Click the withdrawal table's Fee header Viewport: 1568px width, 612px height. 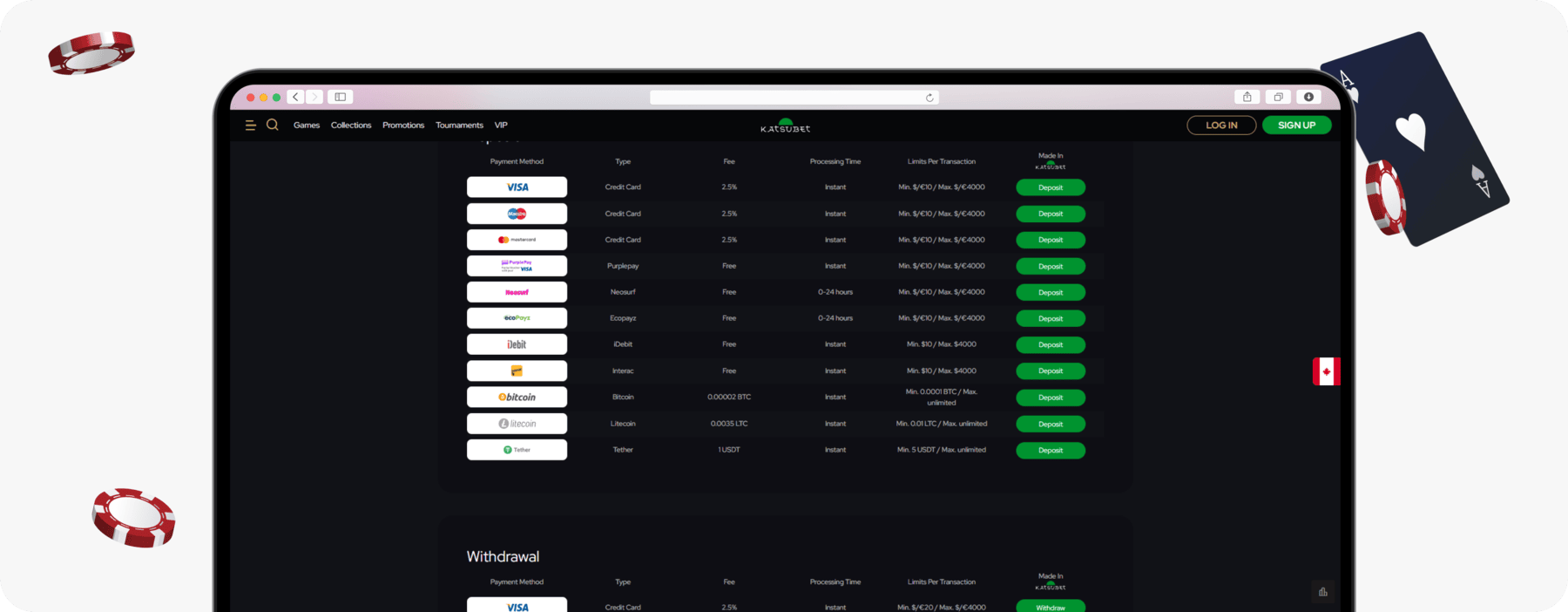pos(729,581)
